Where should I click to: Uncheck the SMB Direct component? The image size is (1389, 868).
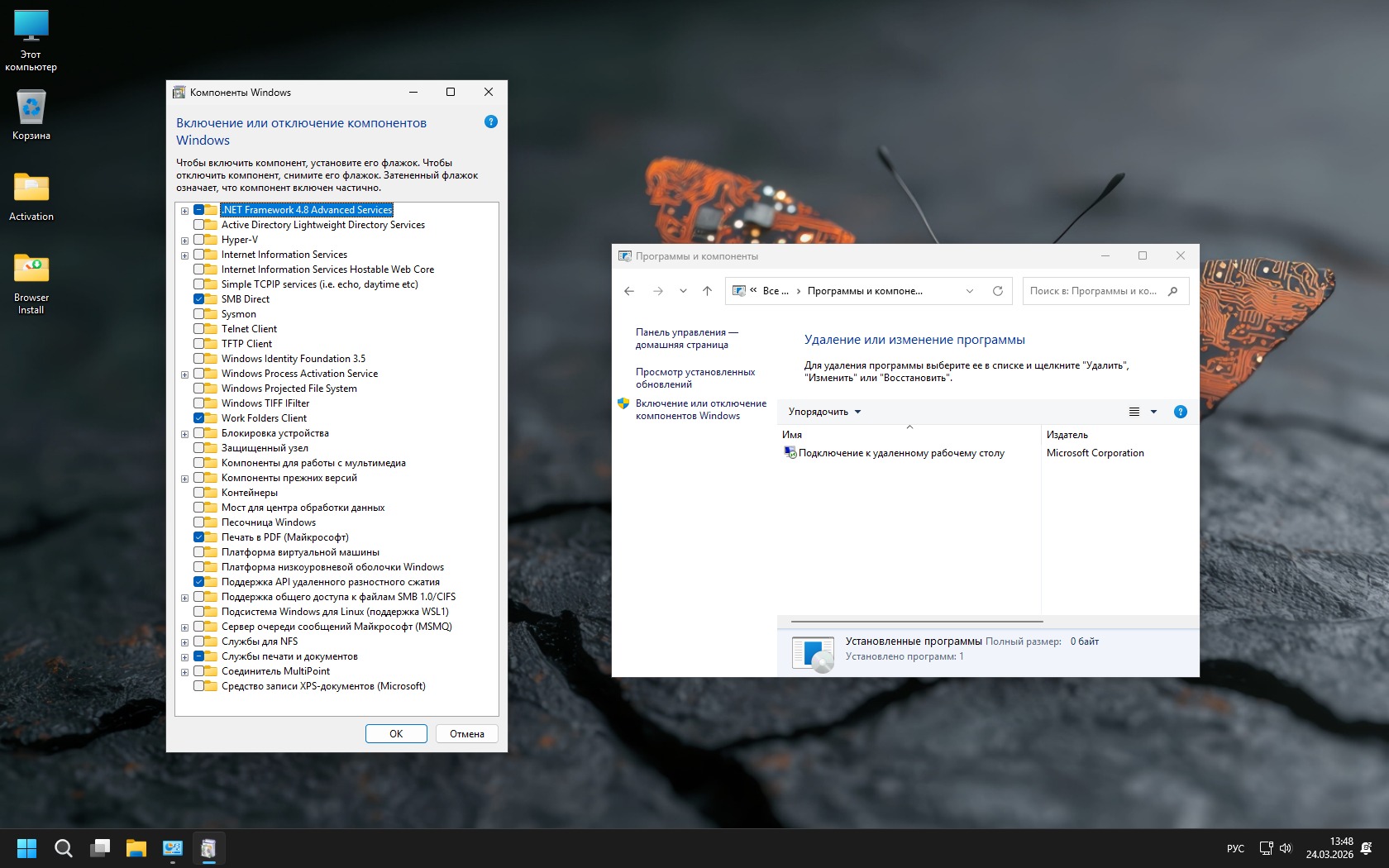click(x=199, y=299)
